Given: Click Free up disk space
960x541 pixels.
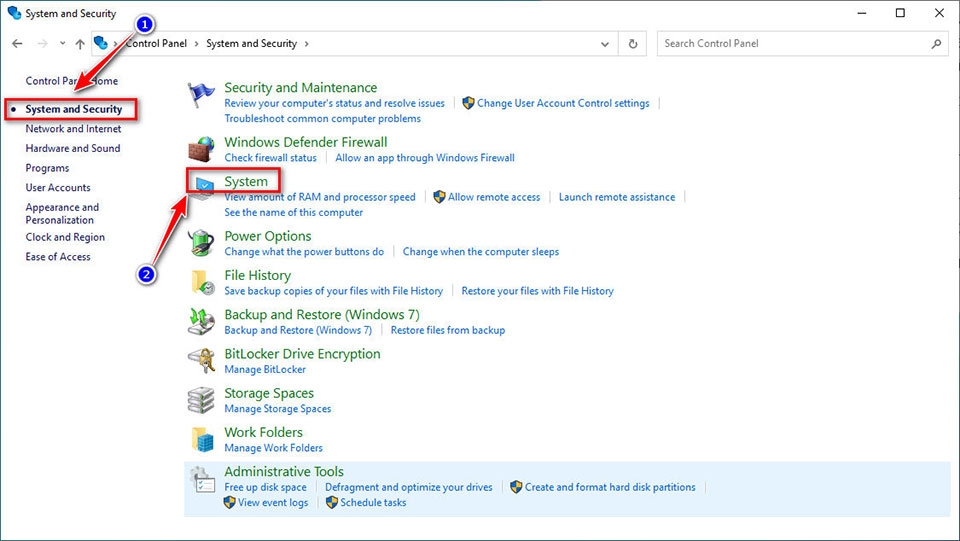Looking at the screenshot, I should pos(265,487).
